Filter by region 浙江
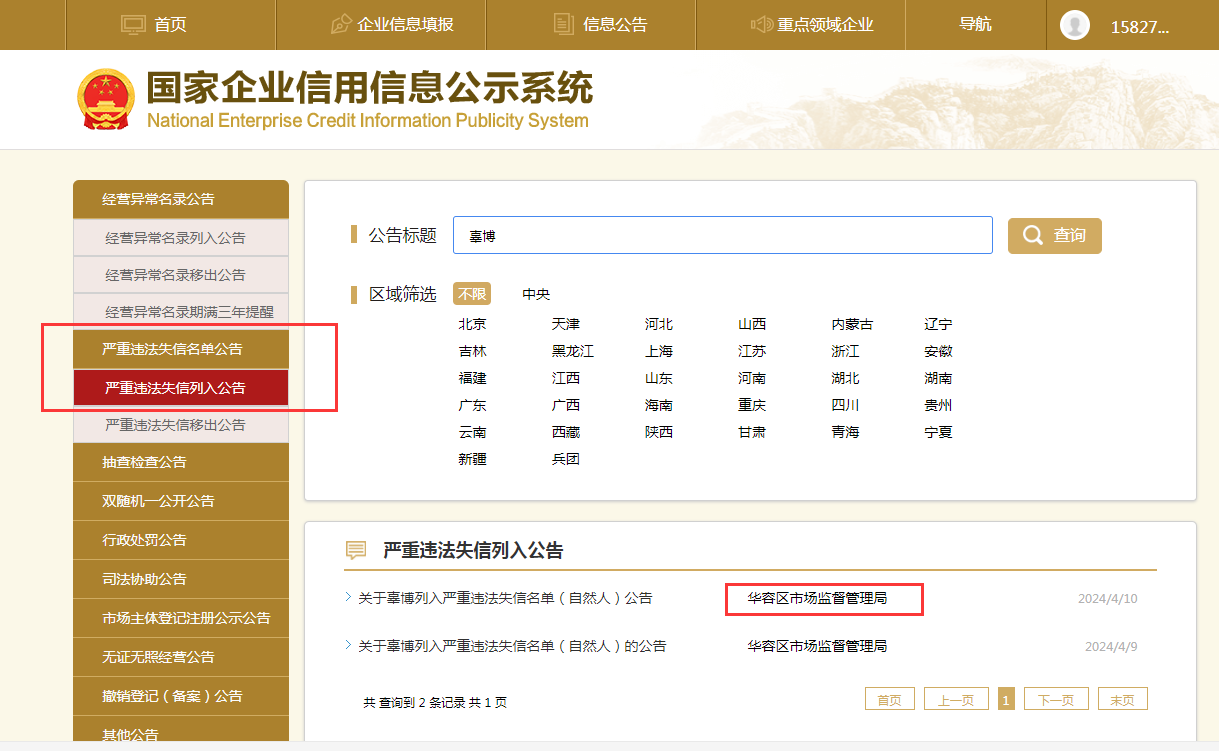1219x751 pixels. (845, 351)
